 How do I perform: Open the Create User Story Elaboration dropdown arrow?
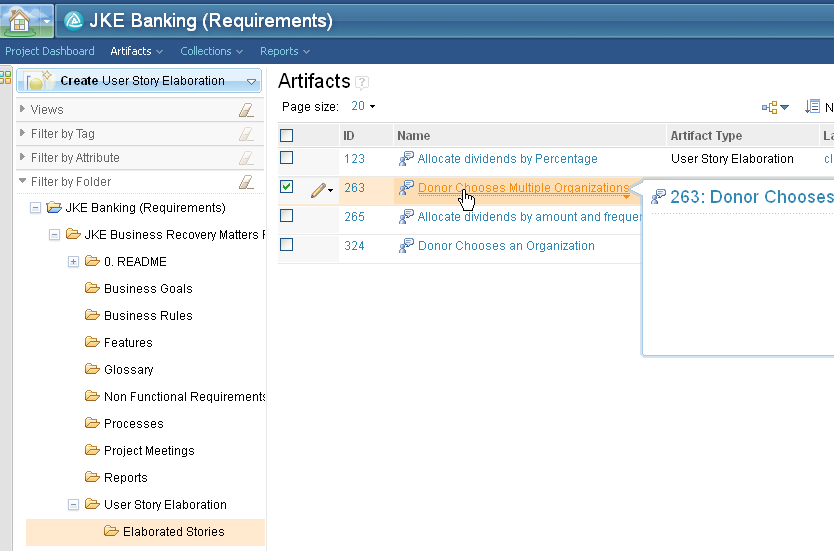click(251, 81)
